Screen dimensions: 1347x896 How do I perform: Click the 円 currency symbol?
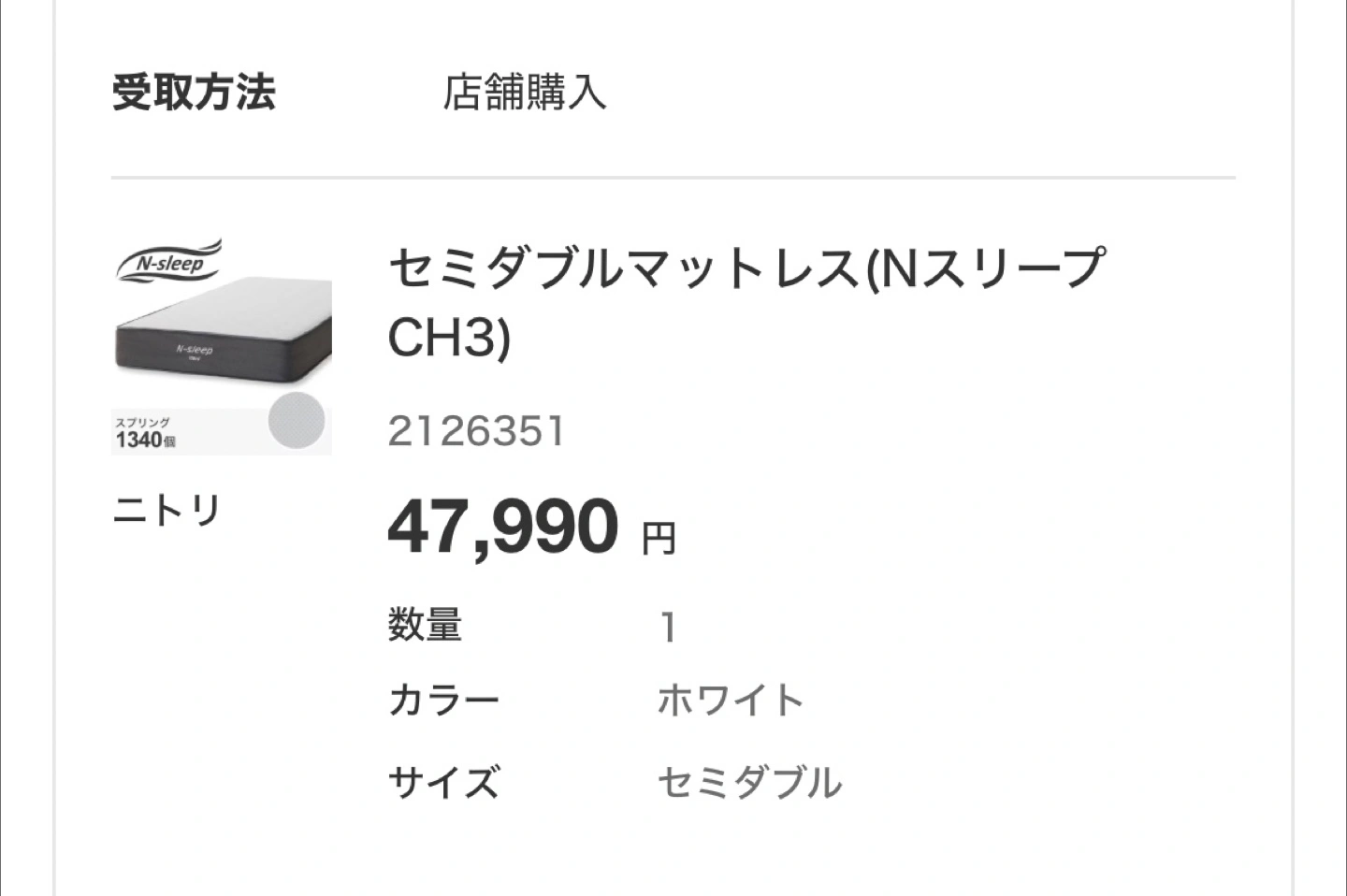[x=659, y=538]
